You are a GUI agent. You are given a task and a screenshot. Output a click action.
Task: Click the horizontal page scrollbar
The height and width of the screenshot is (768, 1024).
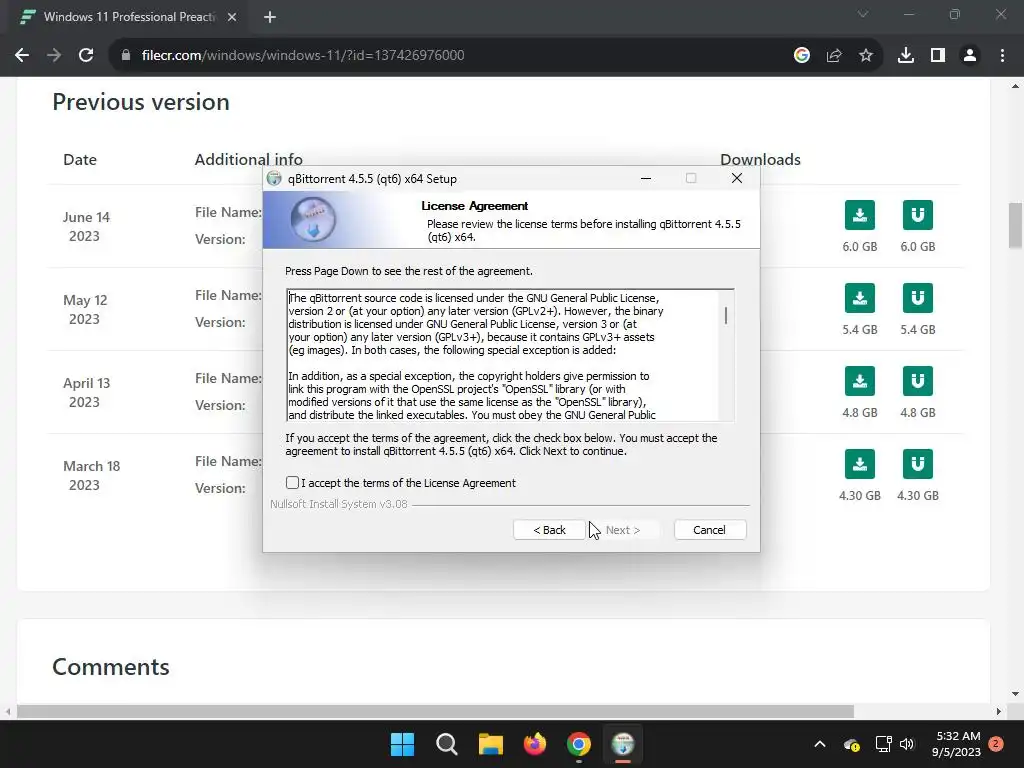pos(435,711)
